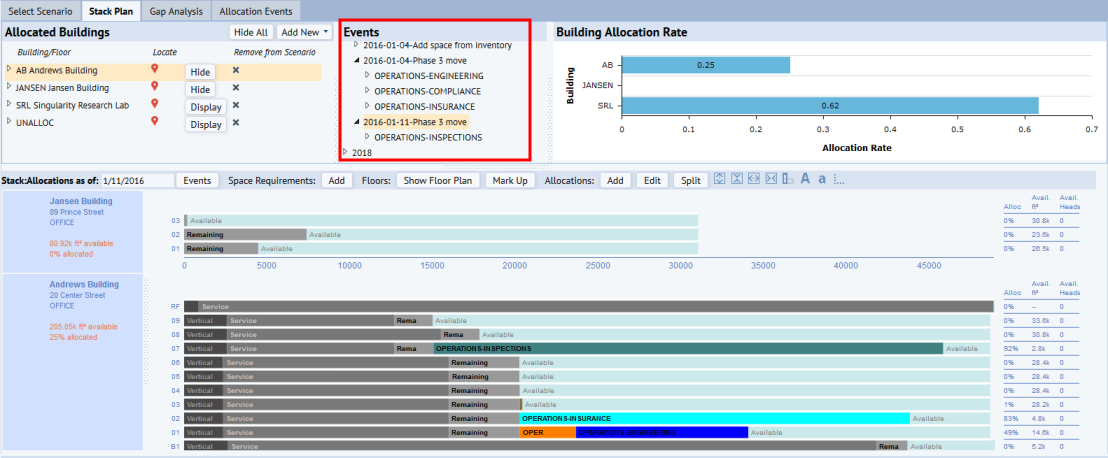Open the Add New dropdown

tap(304, 32)
